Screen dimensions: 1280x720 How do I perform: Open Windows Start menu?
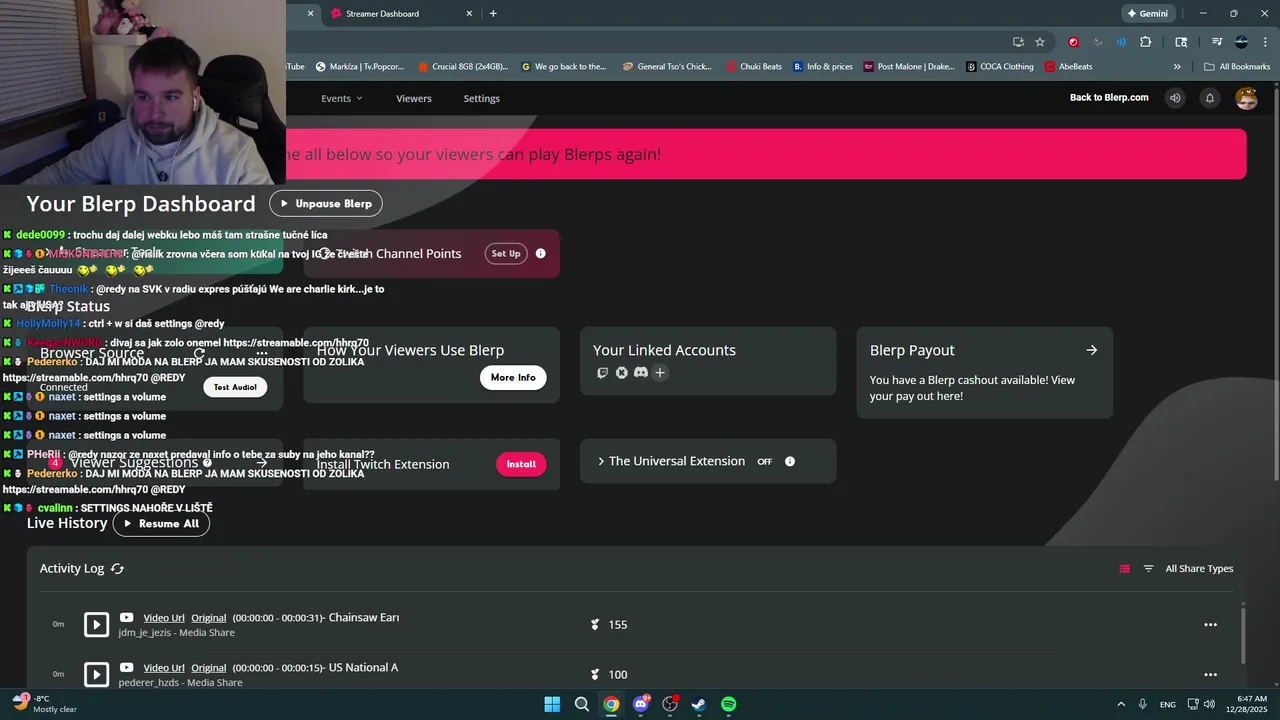click(x=552, y=704)
